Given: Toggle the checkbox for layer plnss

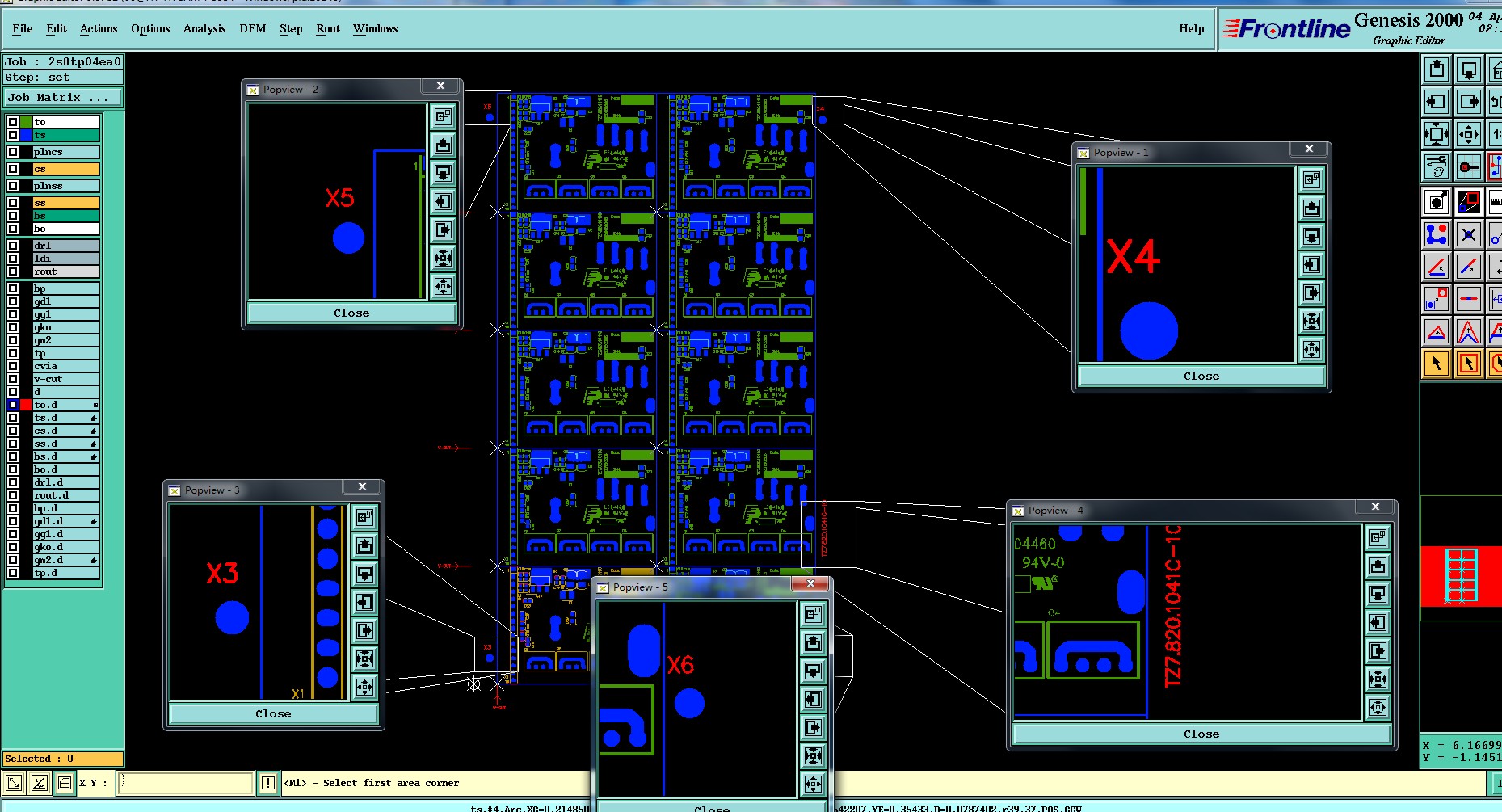Looking at the screenshot, I should tap(13, 186).
